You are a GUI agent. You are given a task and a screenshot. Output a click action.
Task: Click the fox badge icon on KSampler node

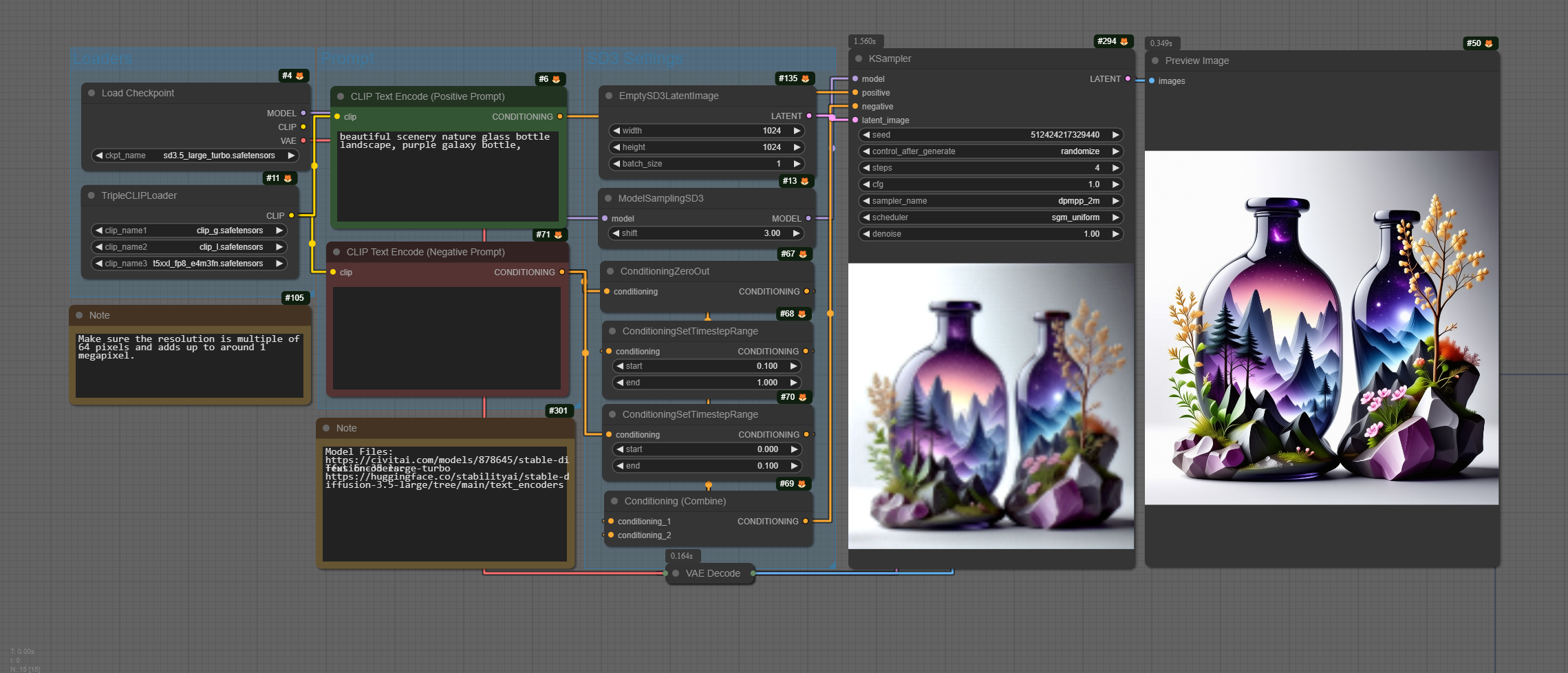(x=1124, y=41)
